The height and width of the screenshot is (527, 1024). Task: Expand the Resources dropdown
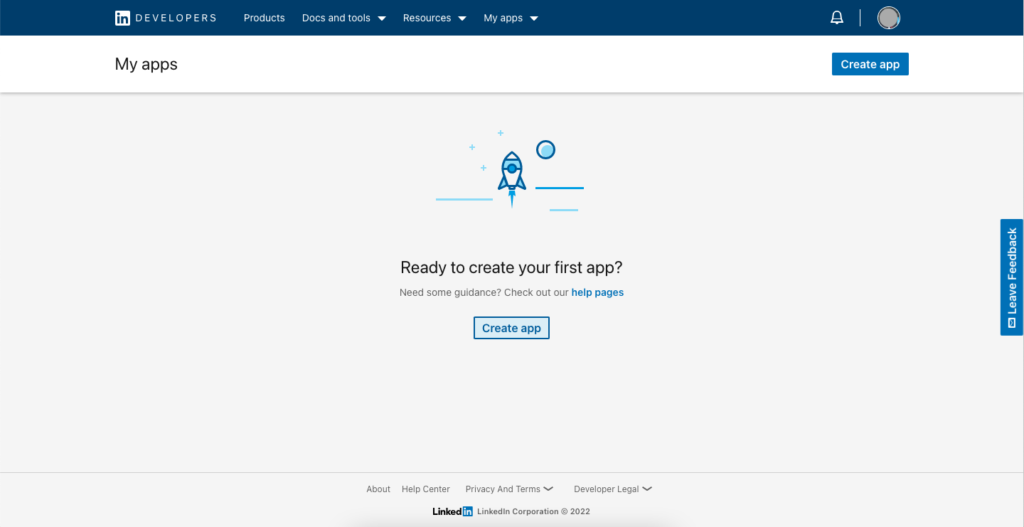tap(434, 18)
